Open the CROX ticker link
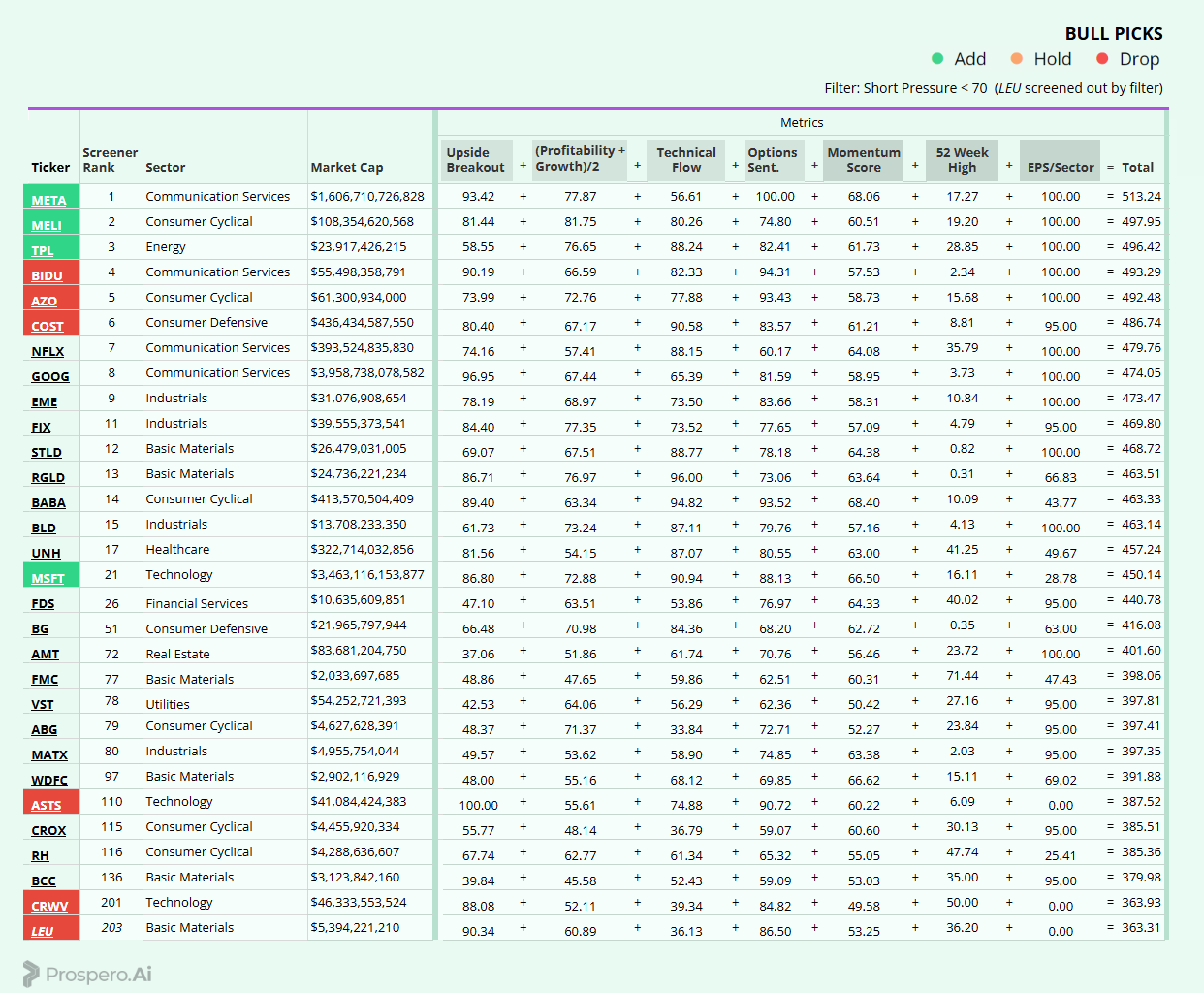The image size is (1204, 993). click(x=48, y=830)
